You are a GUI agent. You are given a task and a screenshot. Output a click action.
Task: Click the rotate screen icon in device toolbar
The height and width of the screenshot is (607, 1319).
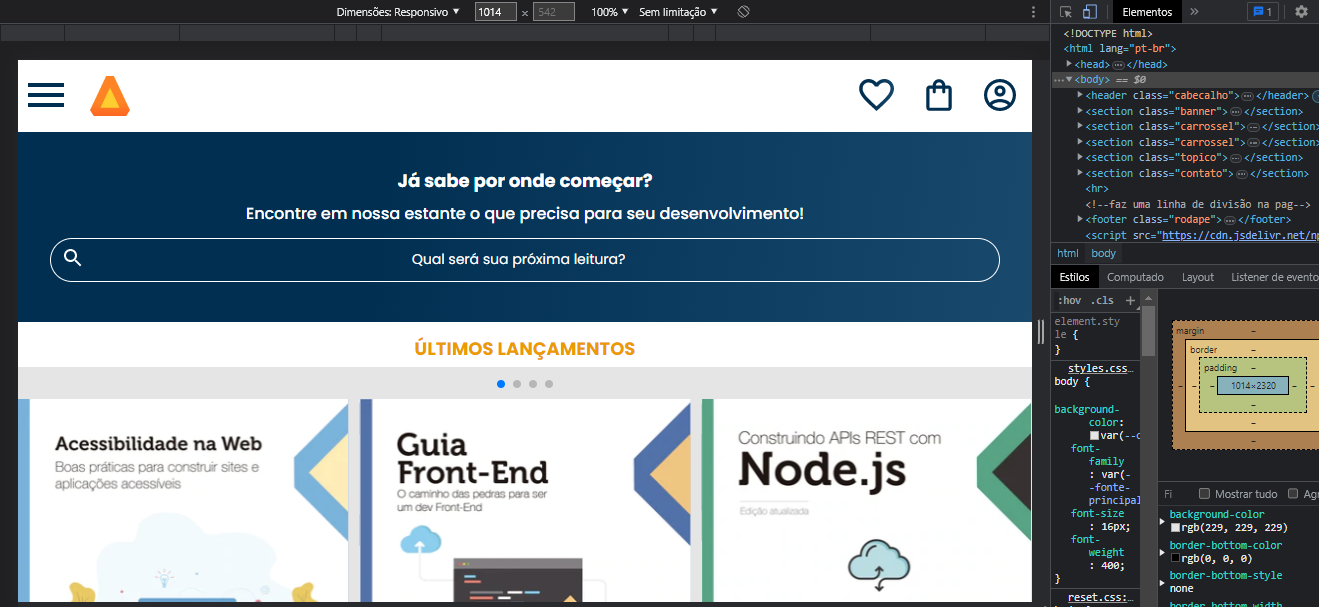pyautogui.click(x=743, y=12)
